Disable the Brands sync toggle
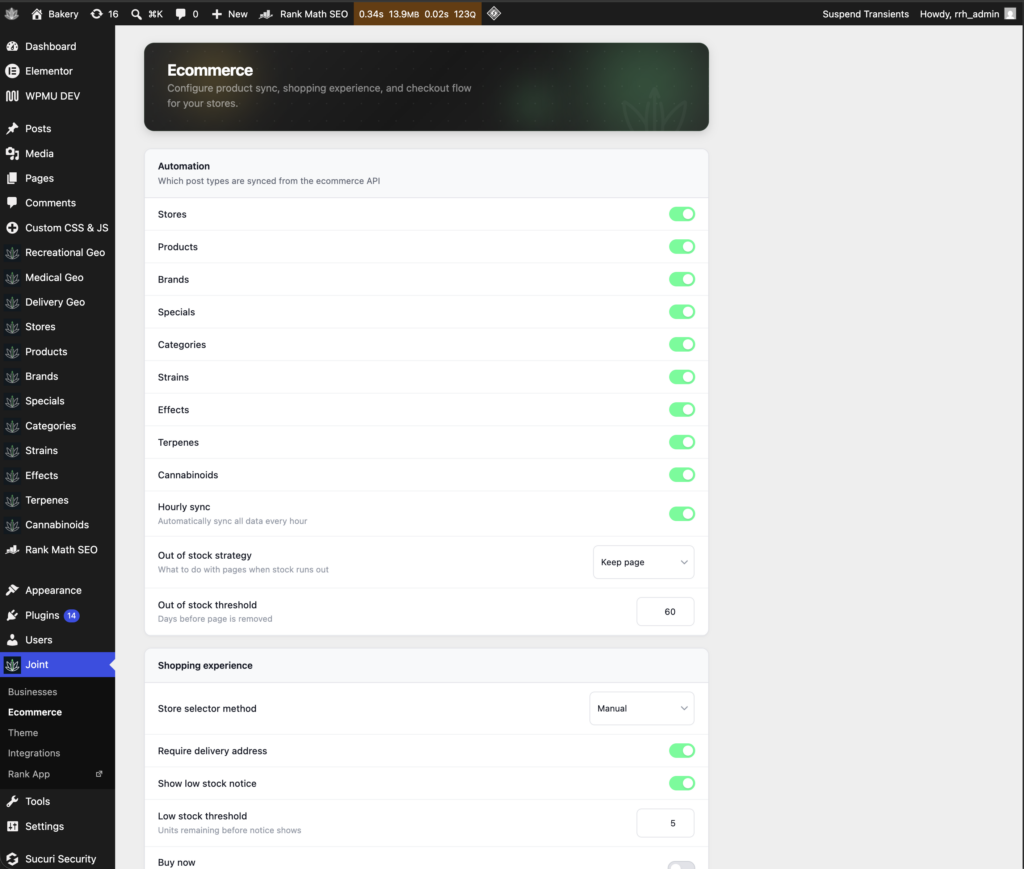Image resolution: width=1024 pixels, height=869 pixels. tap(682, 279)
